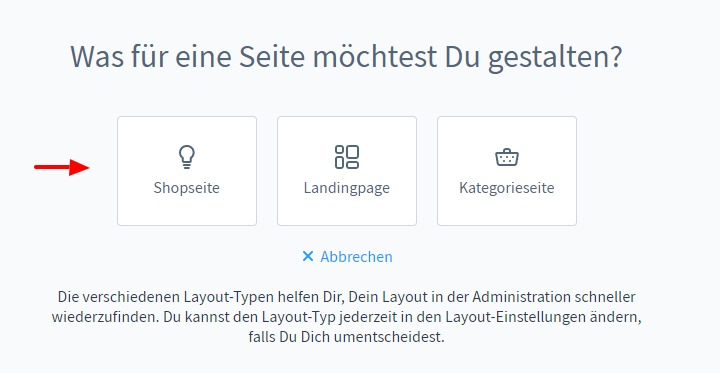This screenshot has height=373, width=720.
Task: Click the Shopseite text label
Action: point(186,187)
